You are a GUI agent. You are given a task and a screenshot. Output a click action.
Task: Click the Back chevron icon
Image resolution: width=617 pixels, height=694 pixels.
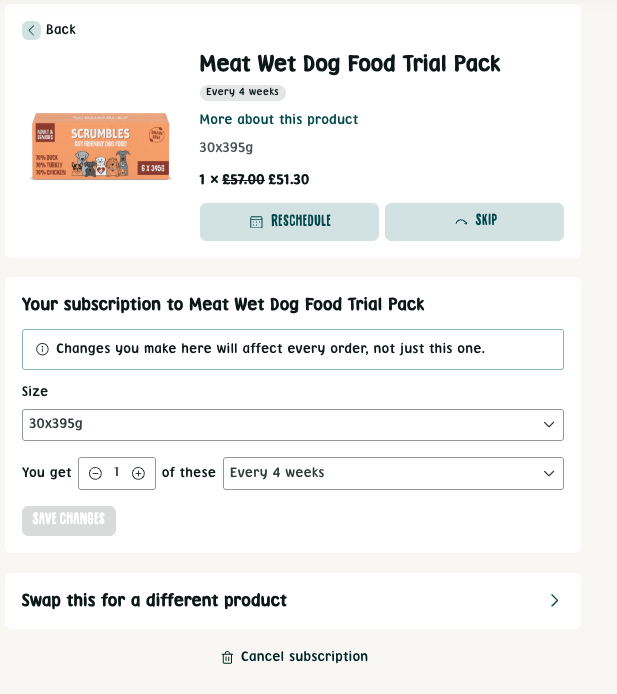point(32,30)
